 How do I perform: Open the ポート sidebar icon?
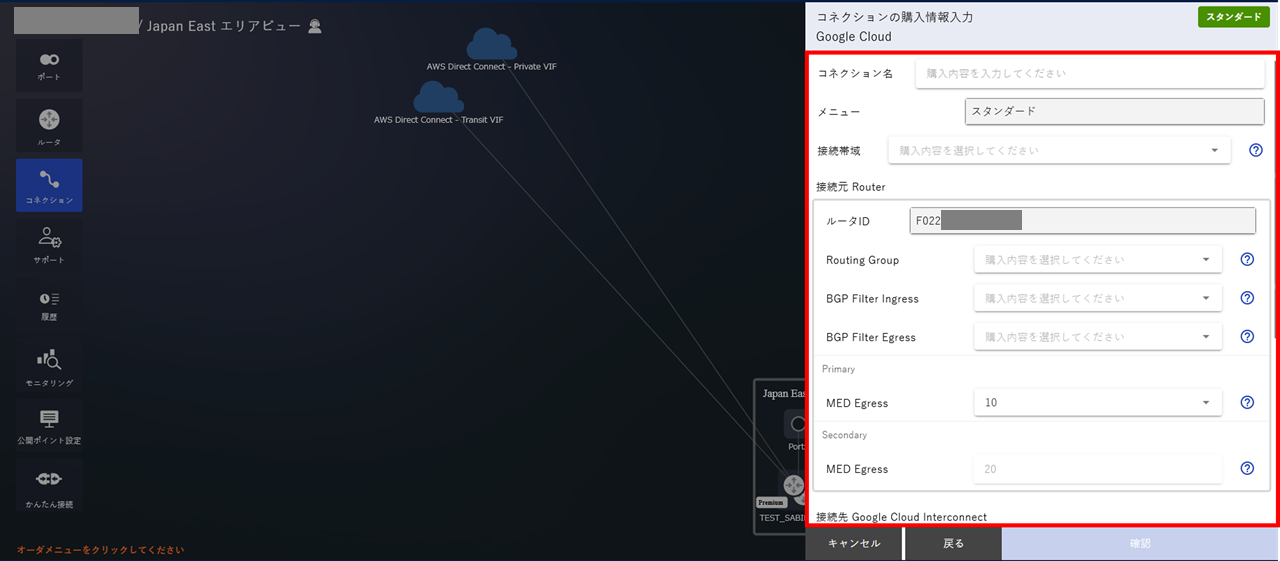coord(49,65)
